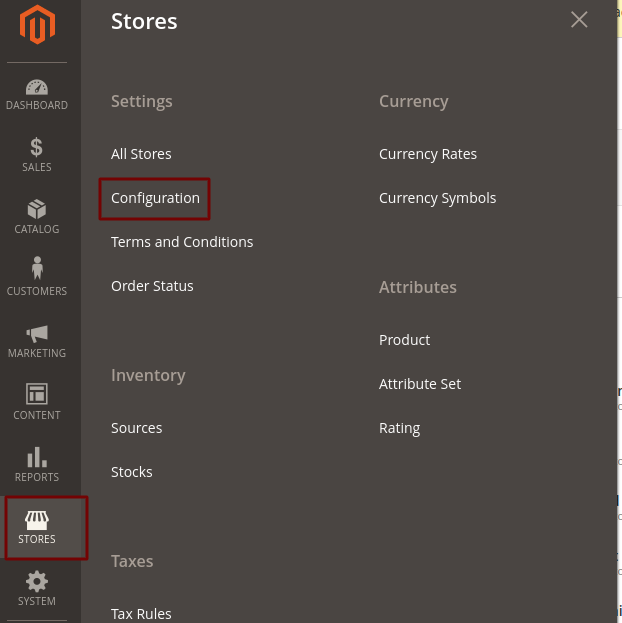This screenshot has height=623, width=622.
Task: Open Order Status page
Action: 152,286
